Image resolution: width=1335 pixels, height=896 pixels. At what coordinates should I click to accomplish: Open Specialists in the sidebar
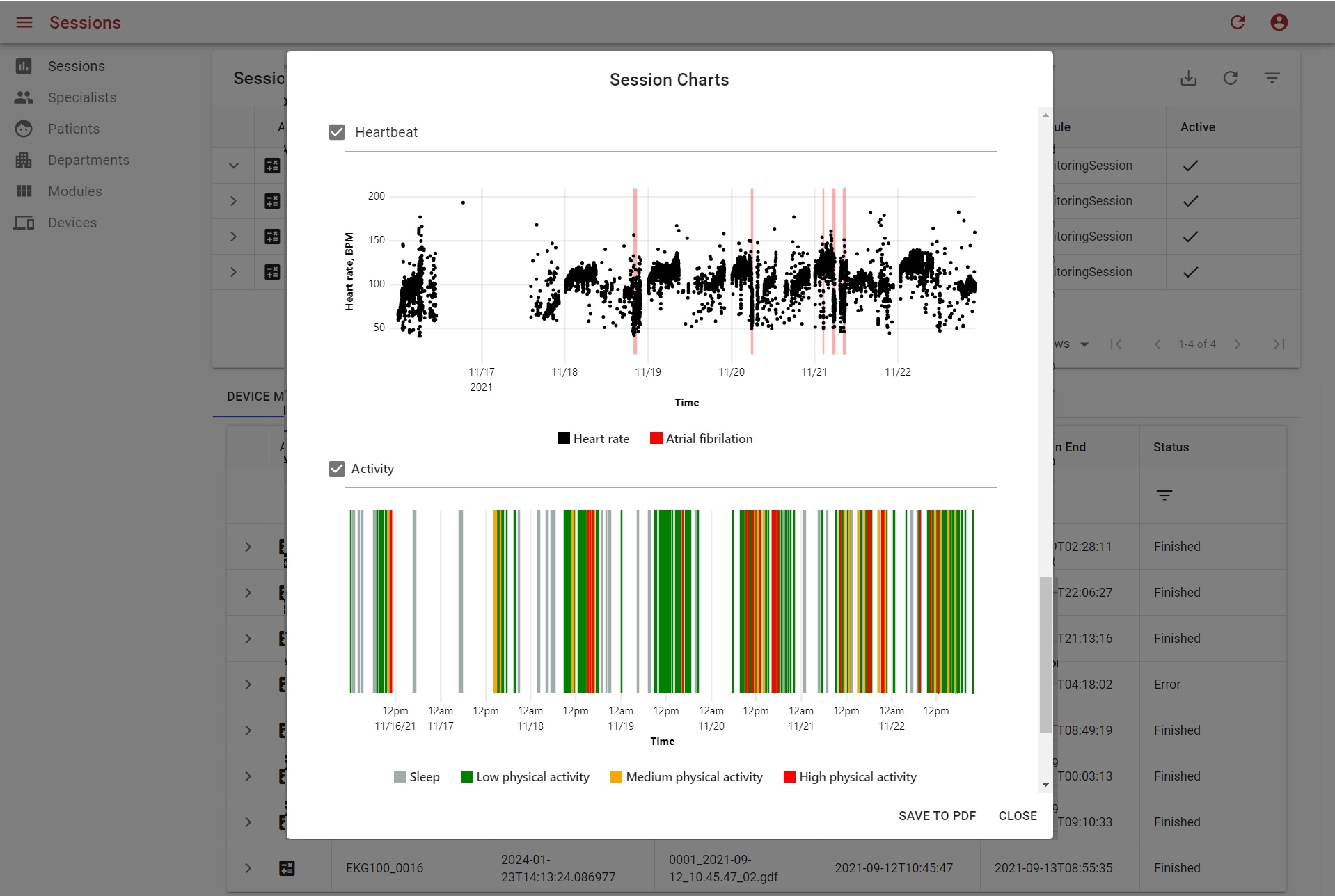(x=82, y=97)
